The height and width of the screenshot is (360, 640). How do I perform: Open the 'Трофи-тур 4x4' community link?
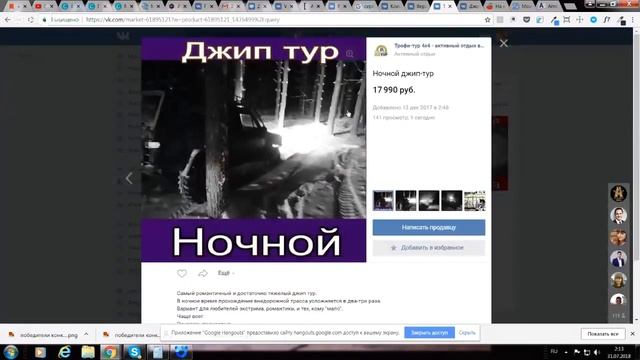pyautogui.click(x=439, y=46)
